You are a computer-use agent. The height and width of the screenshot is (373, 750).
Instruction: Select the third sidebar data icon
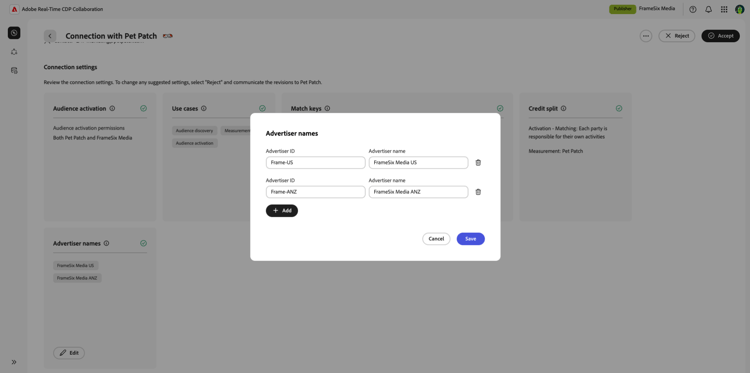pyautogui.click(x=14, y=70)
